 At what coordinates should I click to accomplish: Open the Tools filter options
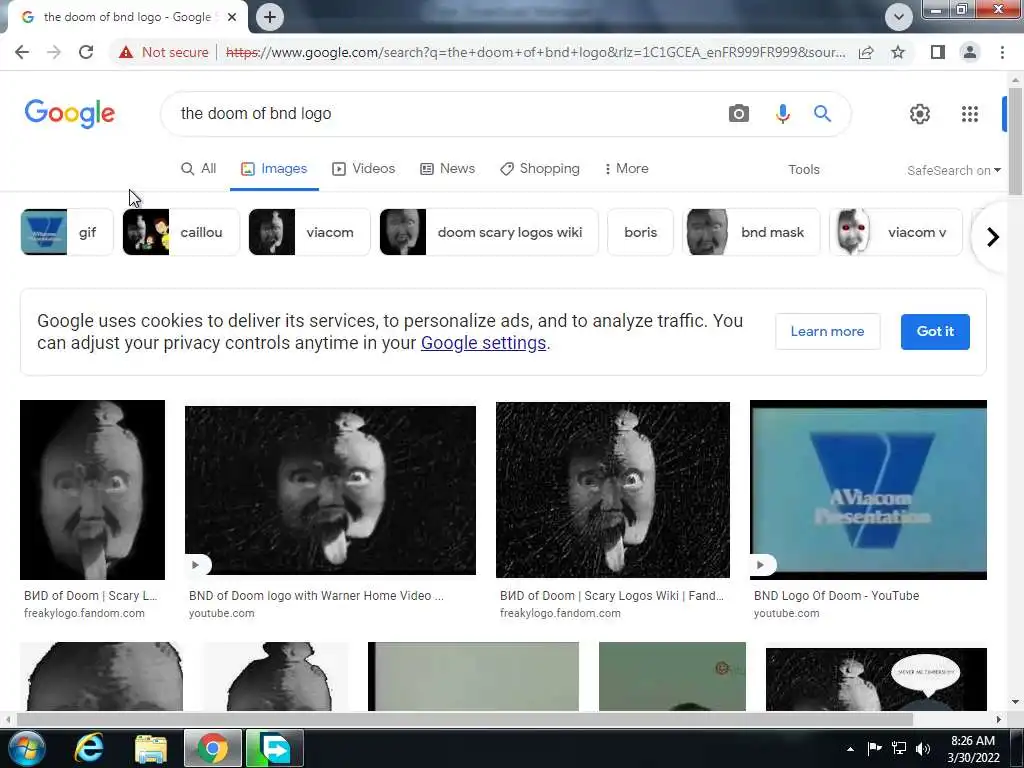tap(803, 170)
